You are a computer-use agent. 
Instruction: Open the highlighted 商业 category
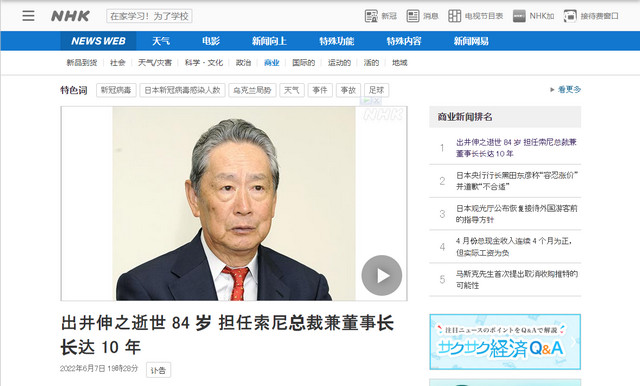pyautogui.click(x=271, y=62)
